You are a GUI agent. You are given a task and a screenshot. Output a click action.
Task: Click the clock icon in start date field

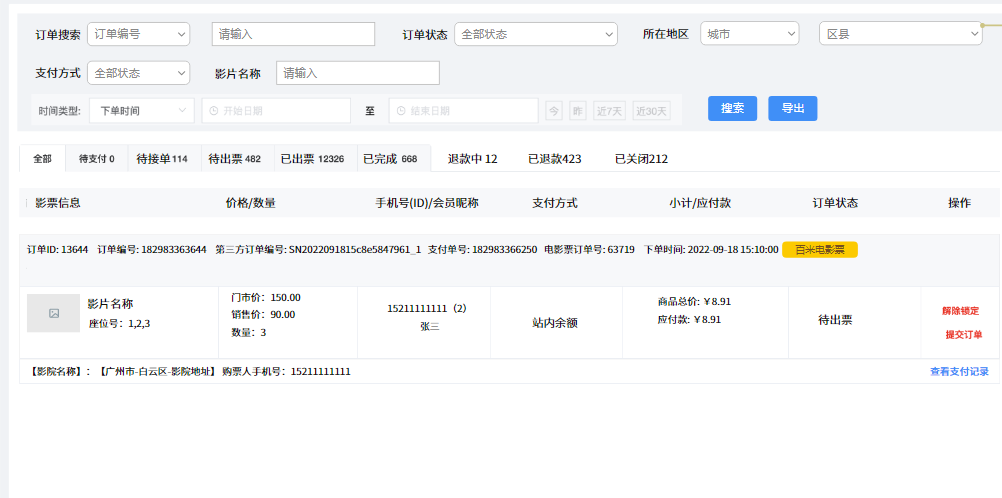tap(212, 111)
